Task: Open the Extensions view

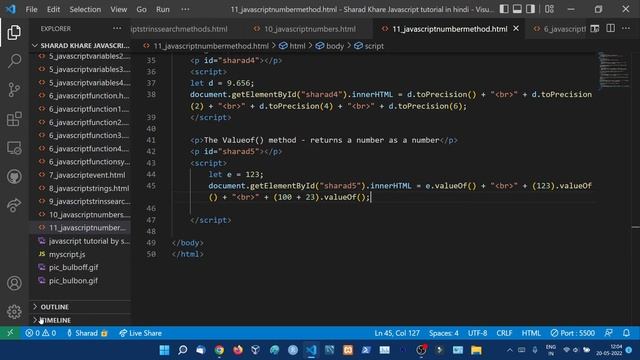Action: click(14, 119)
